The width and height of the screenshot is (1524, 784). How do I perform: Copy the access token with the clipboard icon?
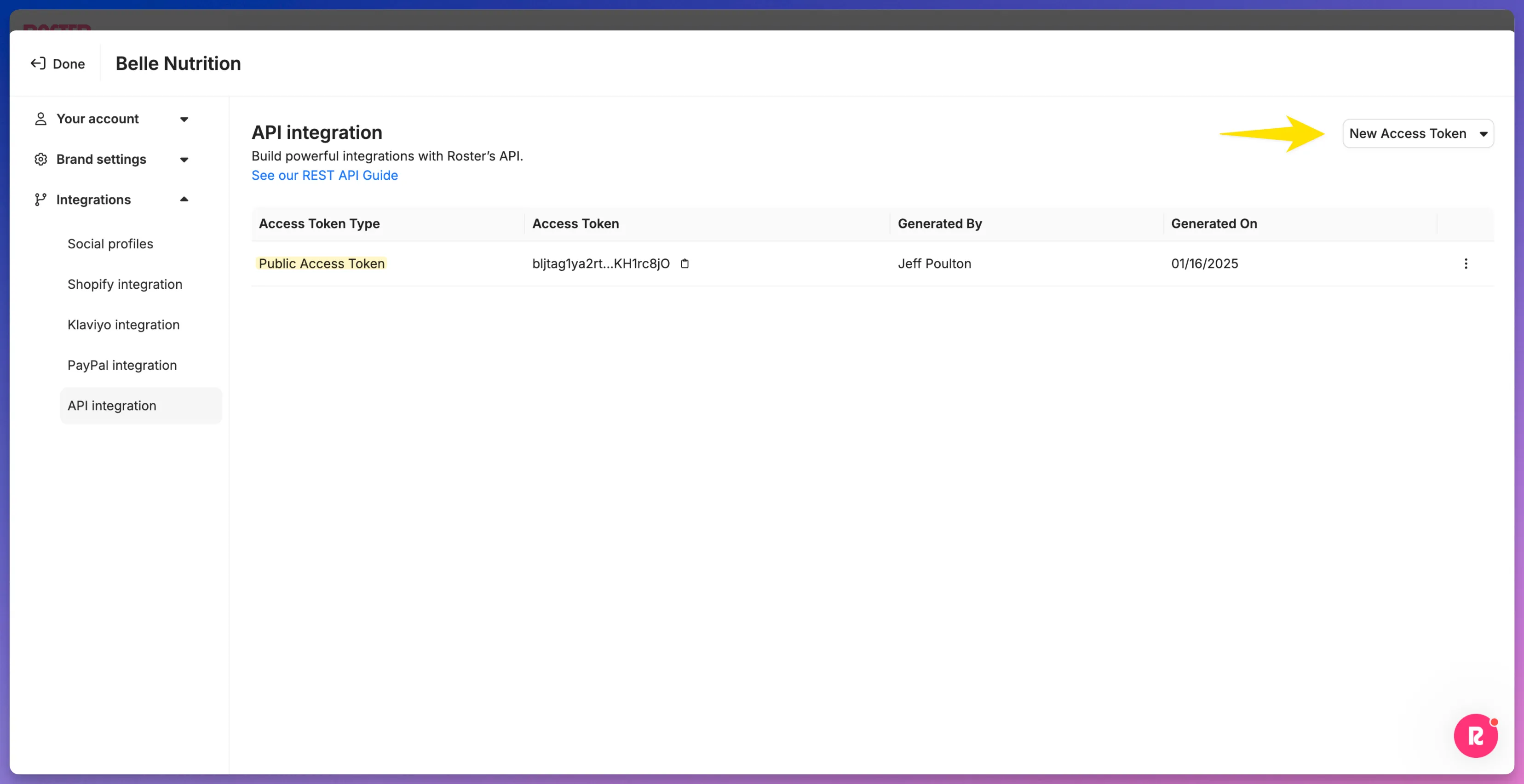684,263
